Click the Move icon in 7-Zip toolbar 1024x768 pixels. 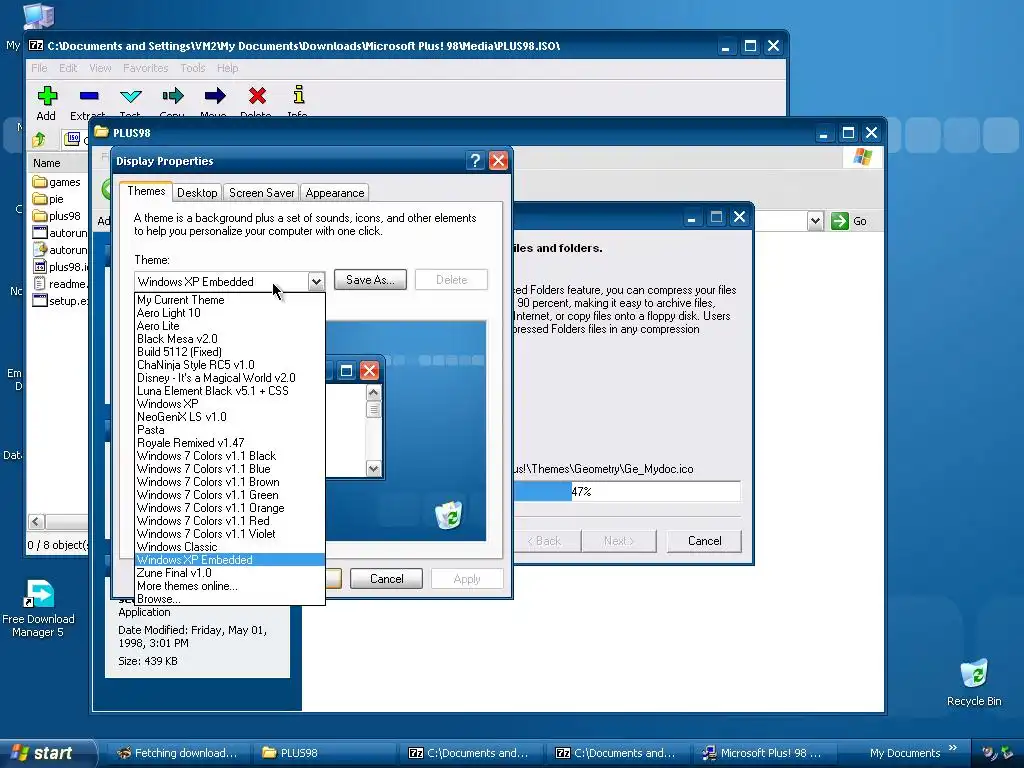tap(215, 96)
